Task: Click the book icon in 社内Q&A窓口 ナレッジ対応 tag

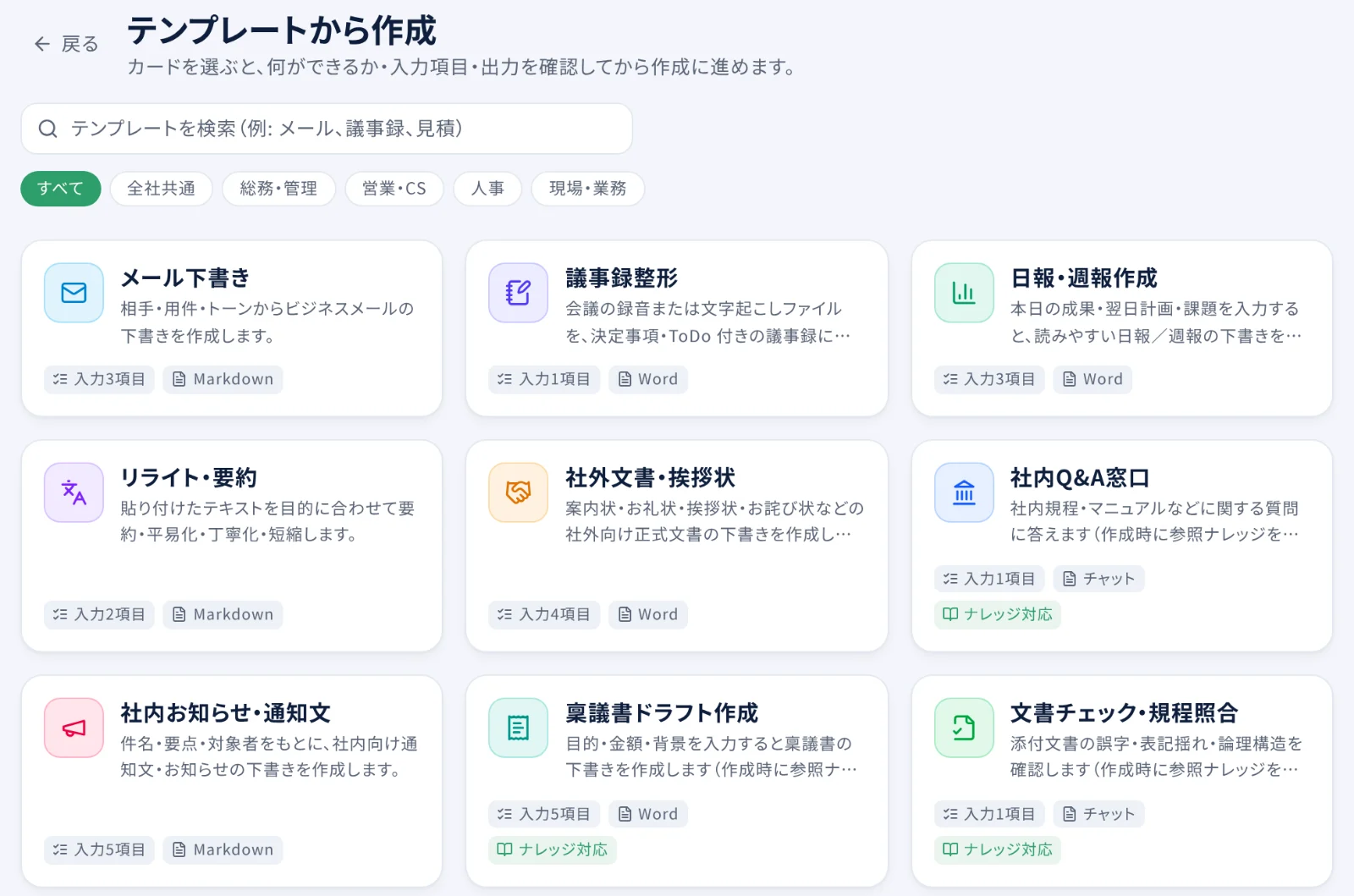Action: click(x=950, y=614)
